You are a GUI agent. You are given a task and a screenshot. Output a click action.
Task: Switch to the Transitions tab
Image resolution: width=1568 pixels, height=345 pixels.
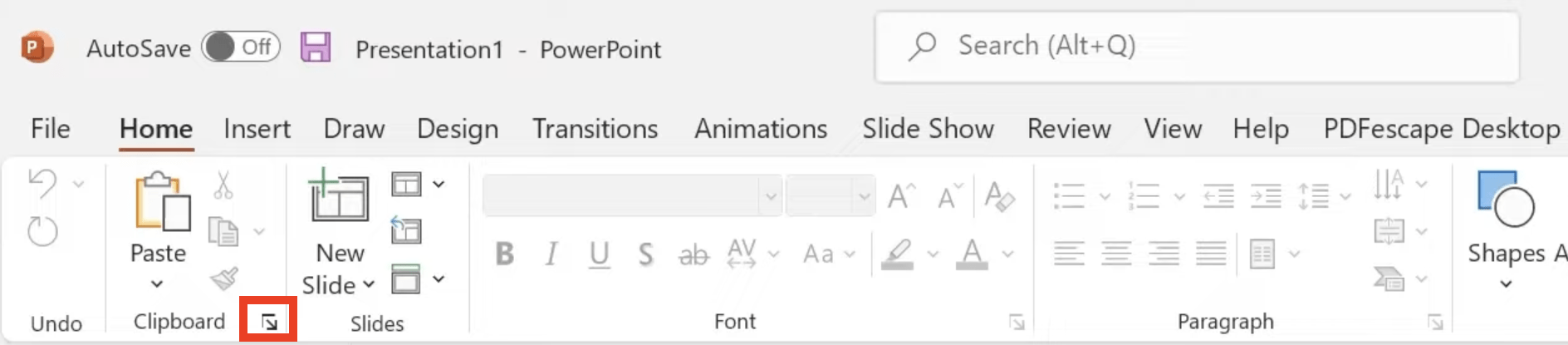coord(595,129)
